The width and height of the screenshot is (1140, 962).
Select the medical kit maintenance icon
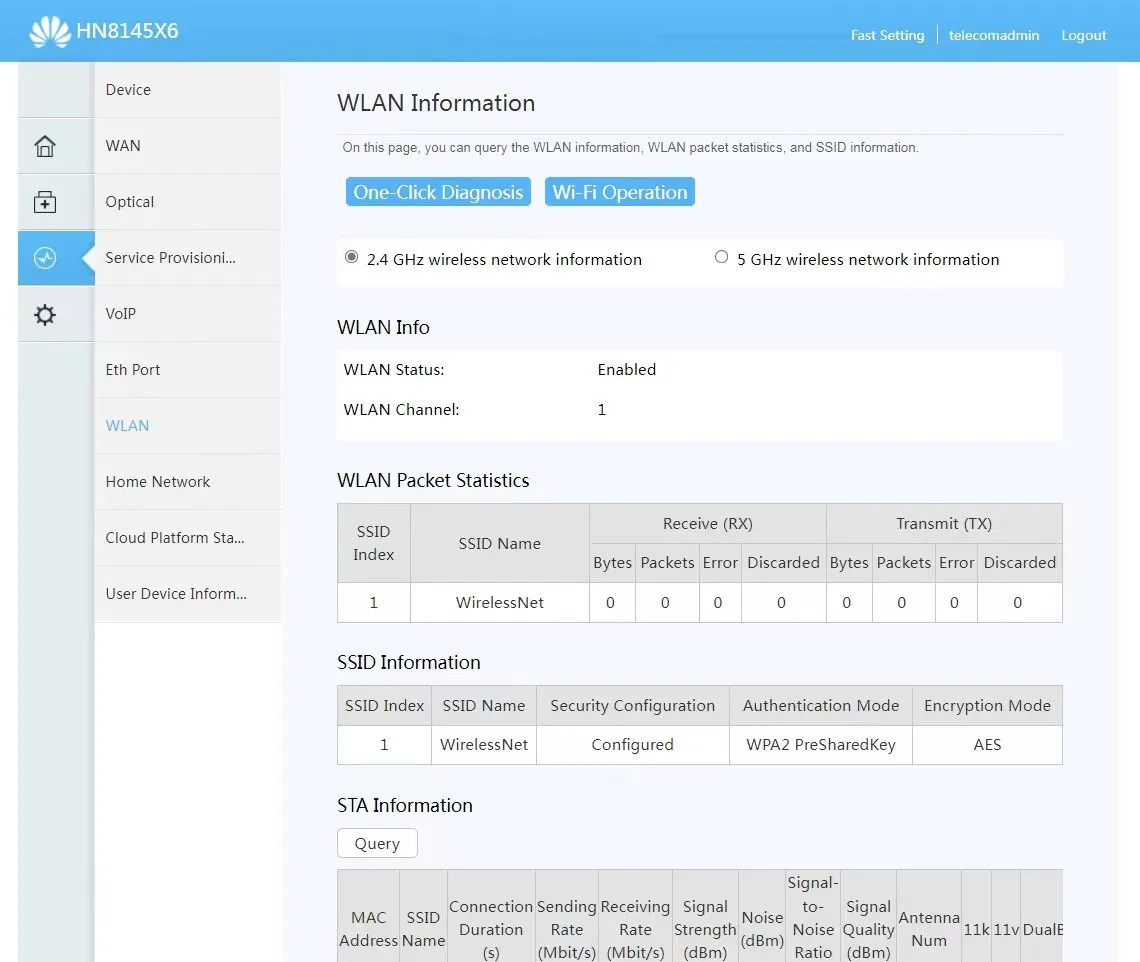pyautogui.click(x=45, y=202)
